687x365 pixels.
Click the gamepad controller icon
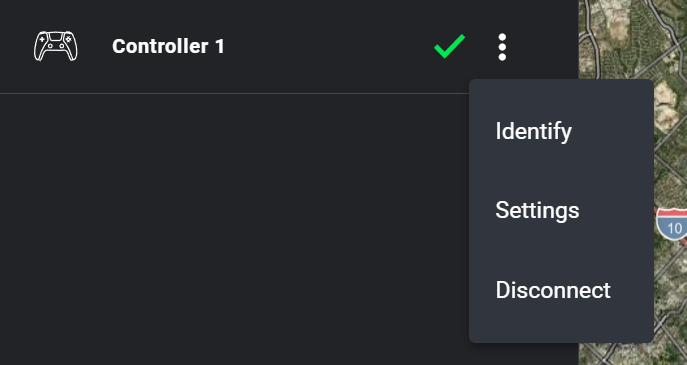tap(56, 46)
